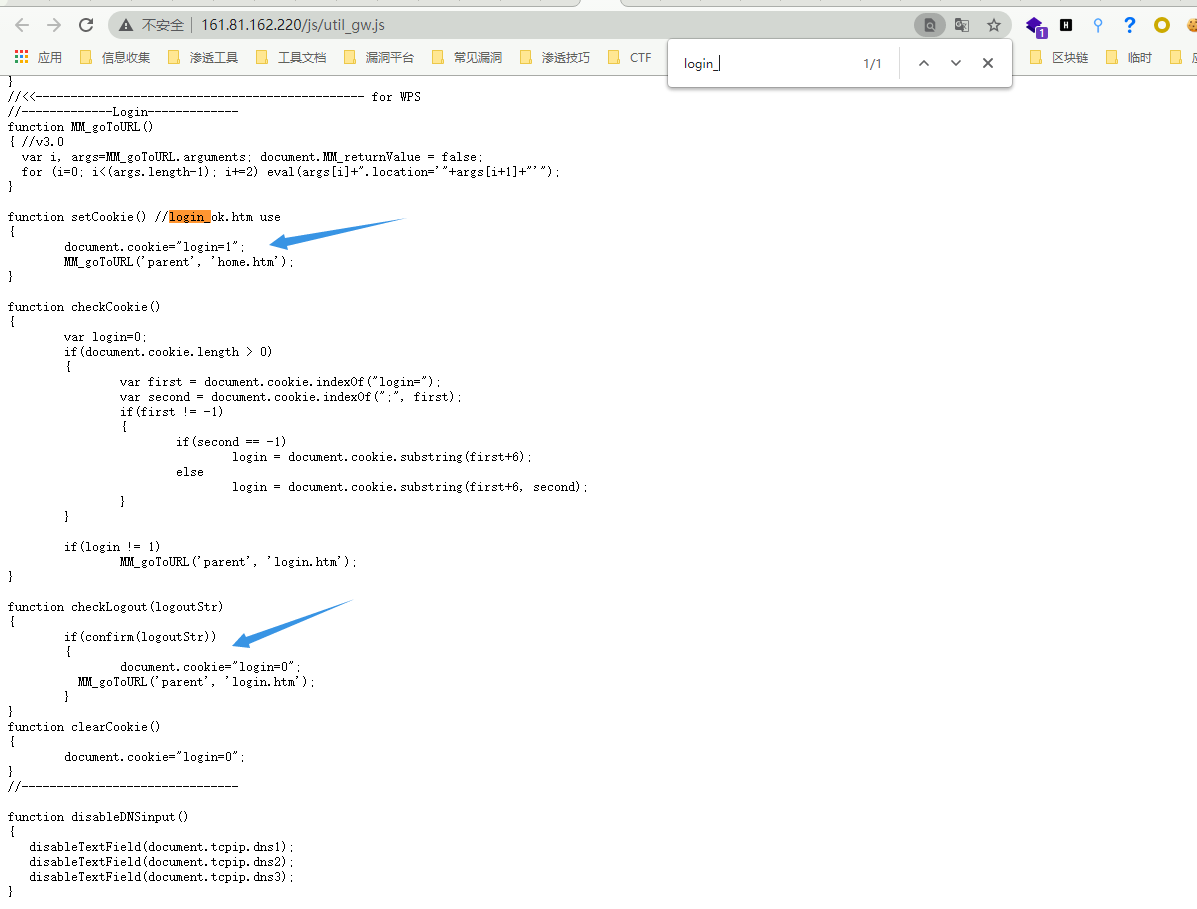
Task: Open the 信息收集 bookmark folder
Action: pos(115,57)
